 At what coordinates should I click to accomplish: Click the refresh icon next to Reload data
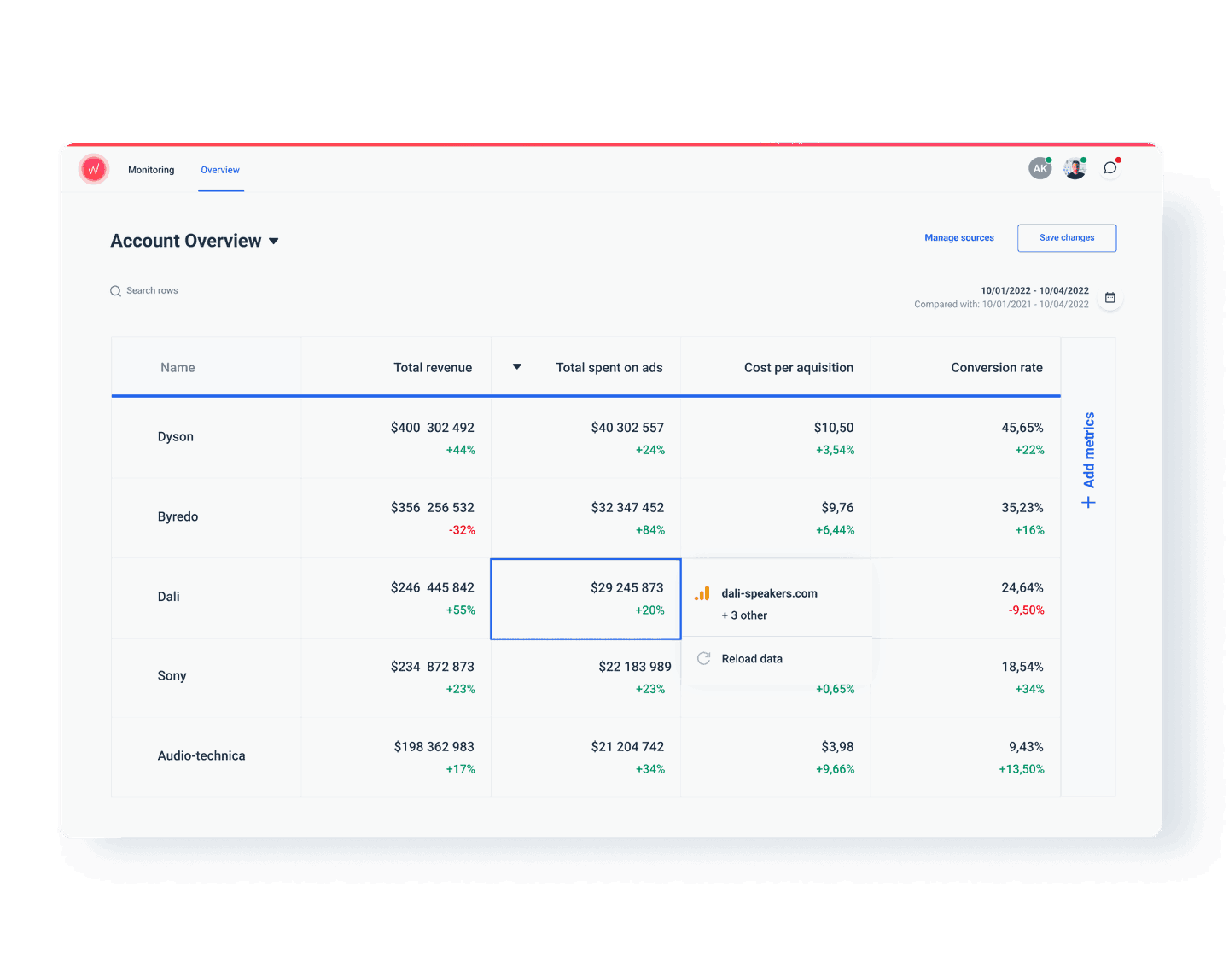[x=702, y=658]
